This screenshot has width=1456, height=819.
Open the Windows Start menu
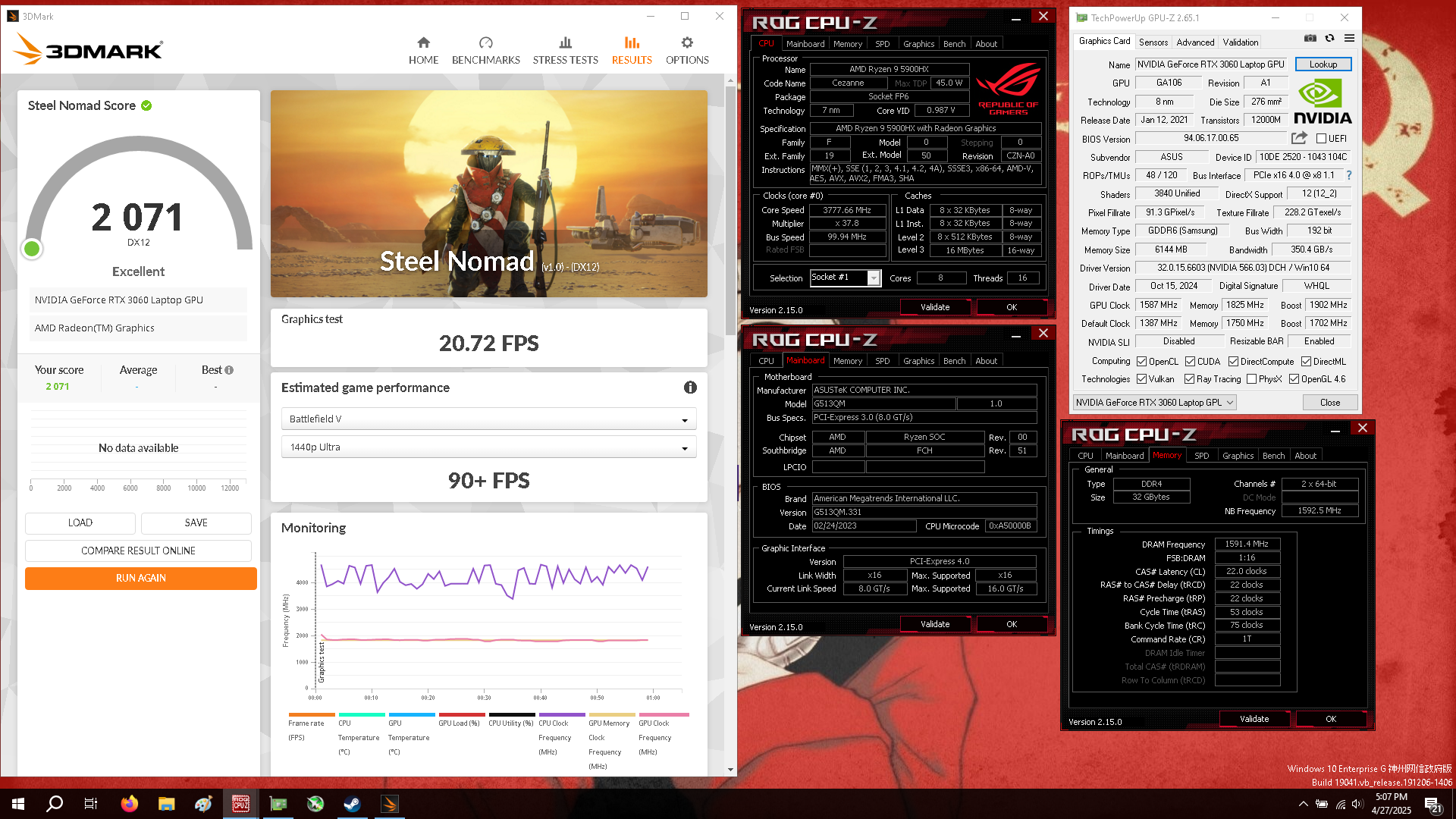click(x=18, y=804)
